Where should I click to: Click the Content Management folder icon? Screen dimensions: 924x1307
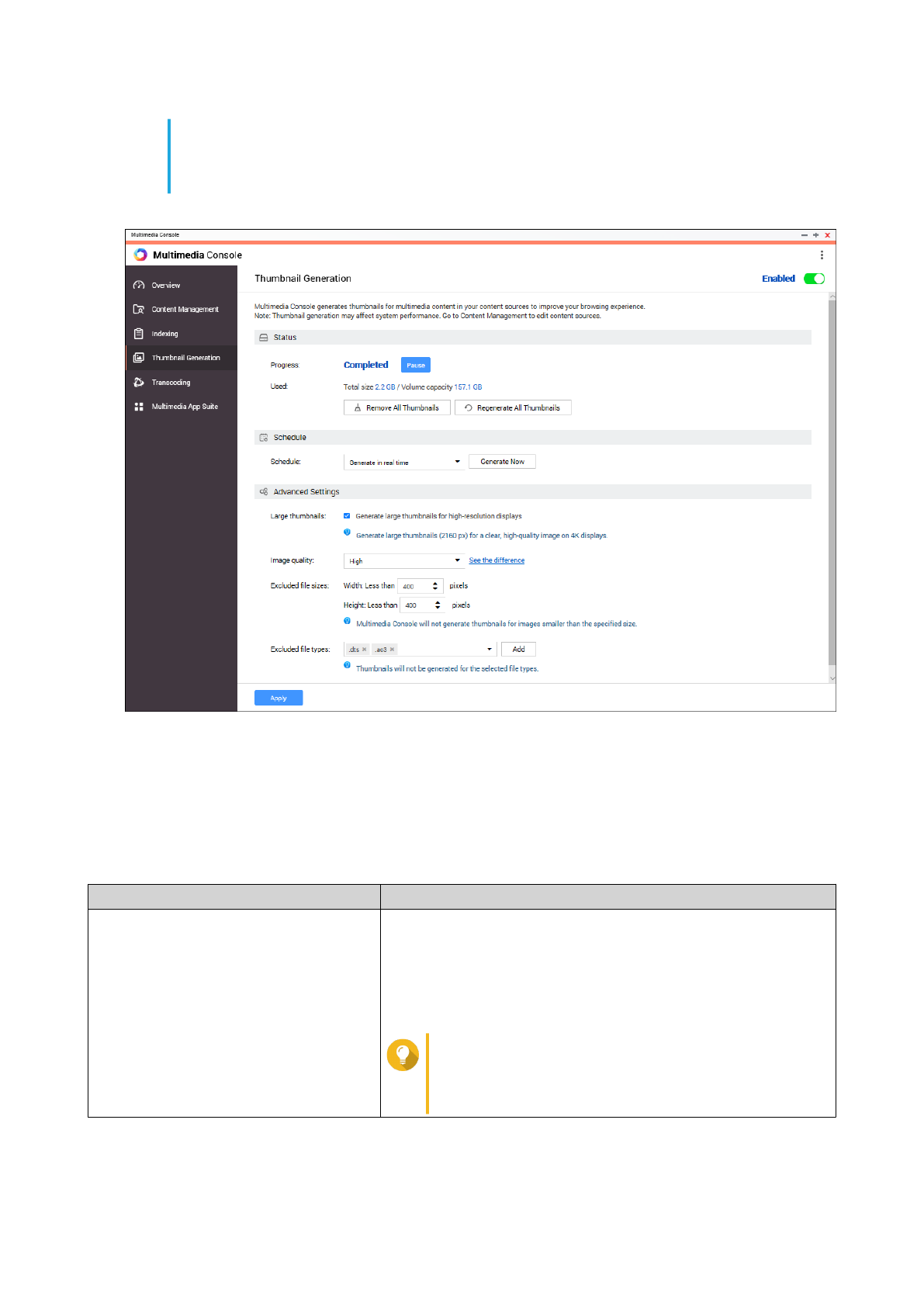[139, 309]
